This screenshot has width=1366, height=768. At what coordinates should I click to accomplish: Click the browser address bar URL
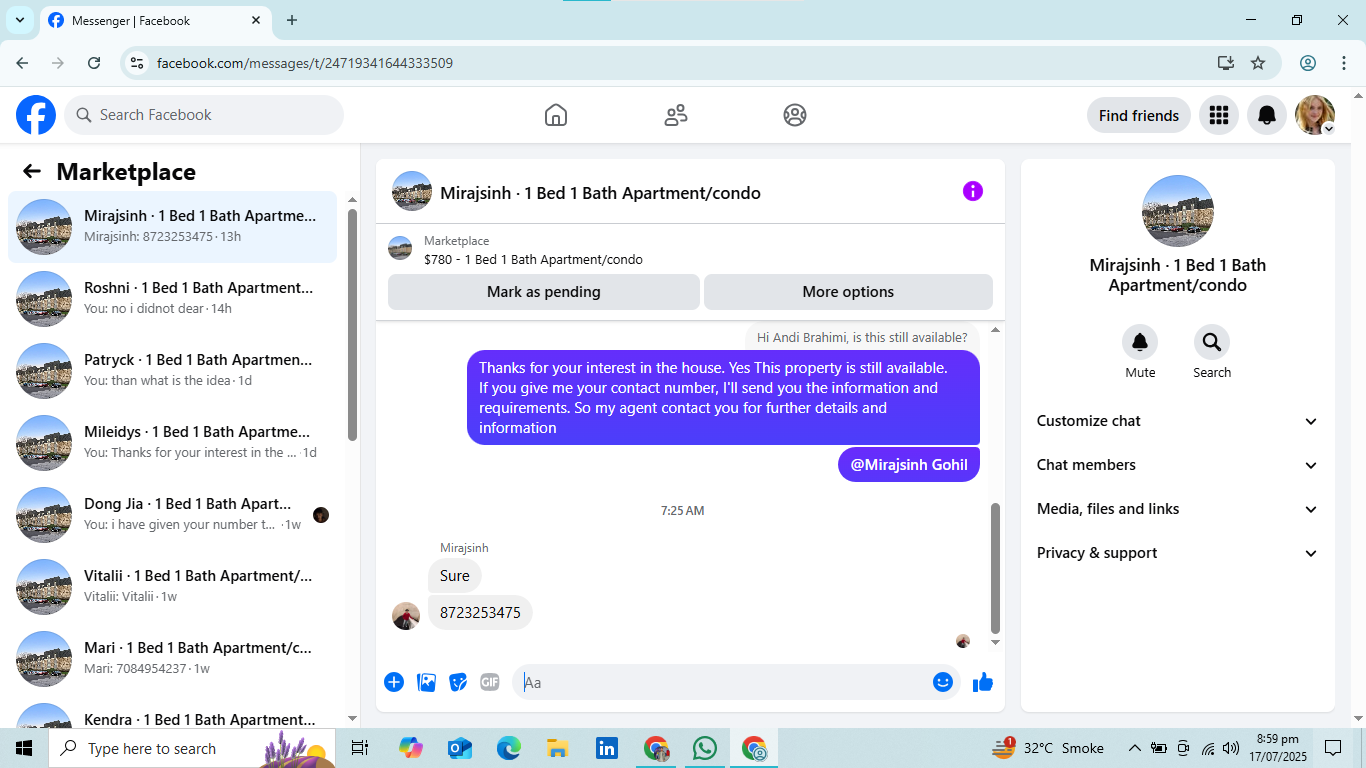coord(305,63)
